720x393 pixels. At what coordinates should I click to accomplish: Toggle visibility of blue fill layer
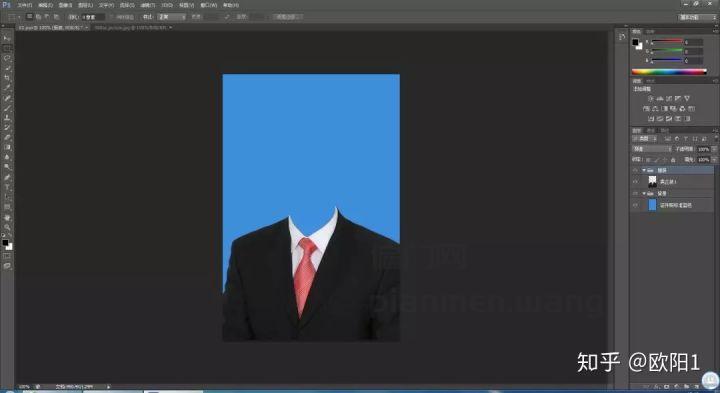click(636, 205)
